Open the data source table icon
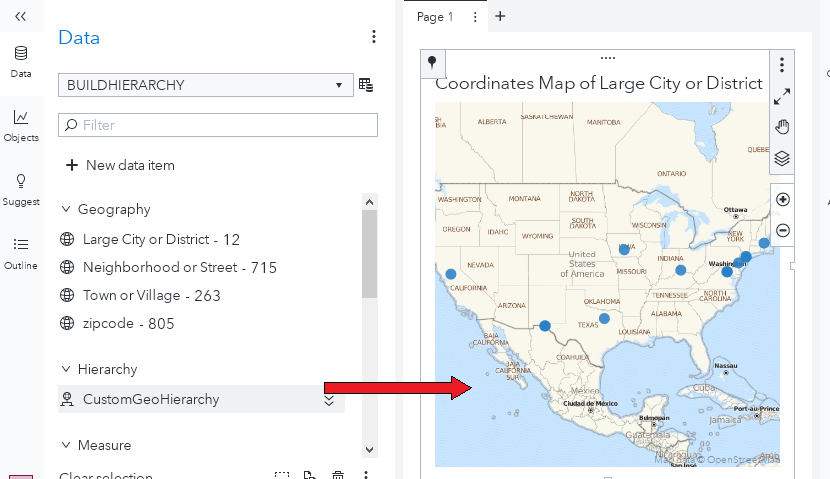 (x=366, y=85)
